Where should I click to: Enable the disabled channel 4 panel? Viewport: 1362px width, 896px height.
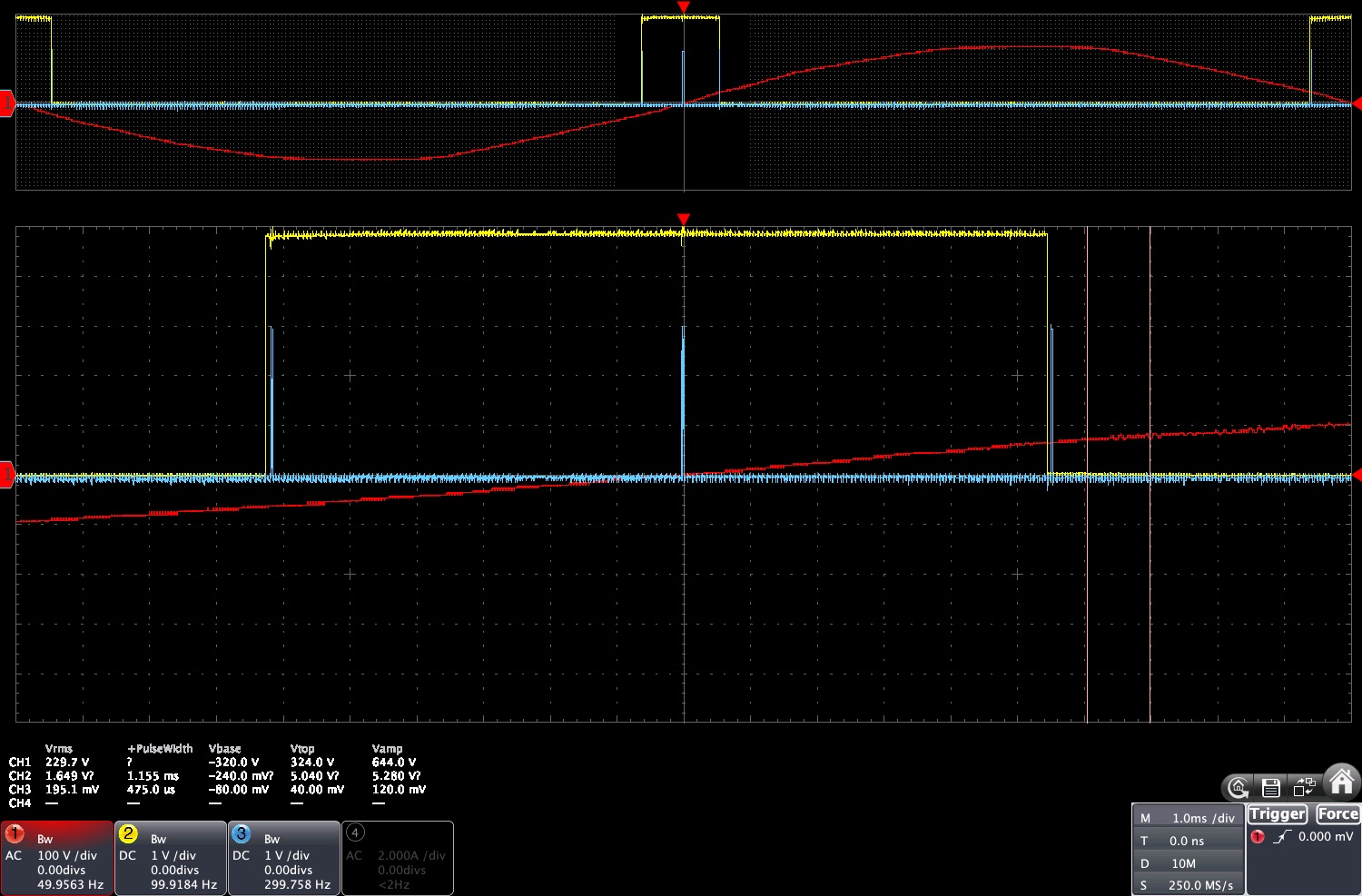397,858
